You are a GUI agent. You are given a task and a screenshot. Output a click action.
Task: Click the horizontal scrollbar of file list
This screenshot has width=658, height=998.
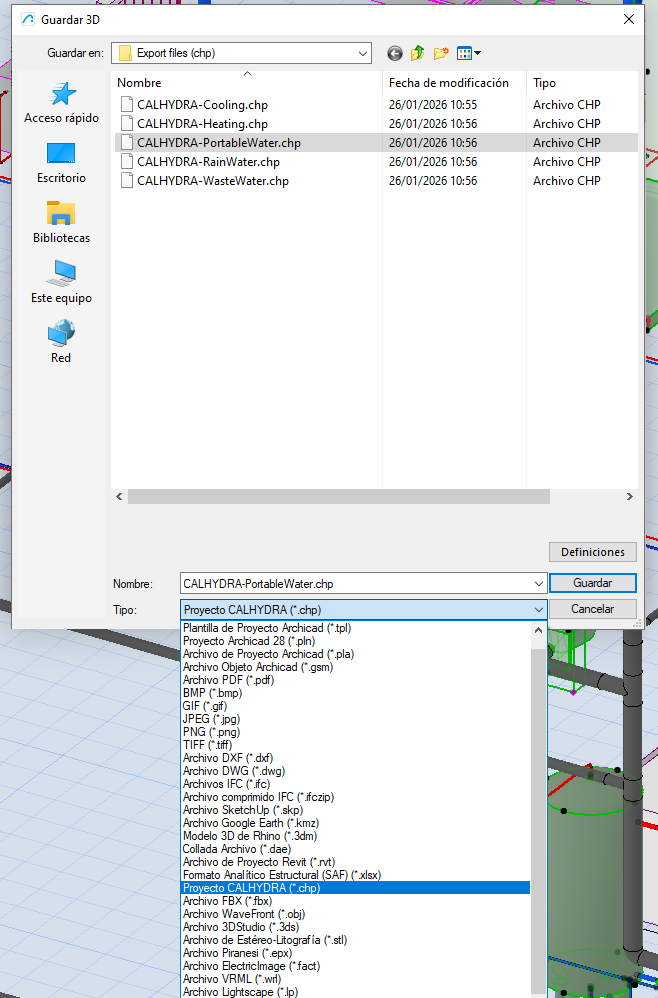tap(339, 496)
